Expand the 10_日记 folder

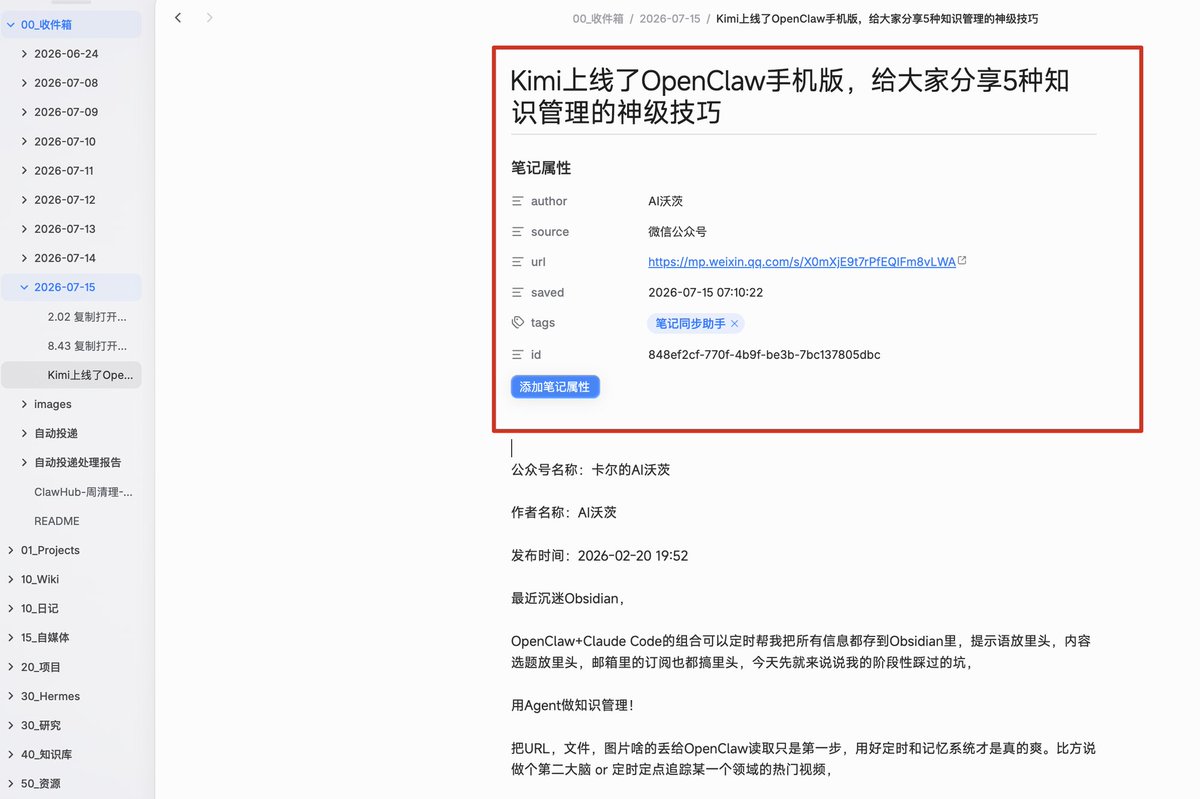point(10,608)
